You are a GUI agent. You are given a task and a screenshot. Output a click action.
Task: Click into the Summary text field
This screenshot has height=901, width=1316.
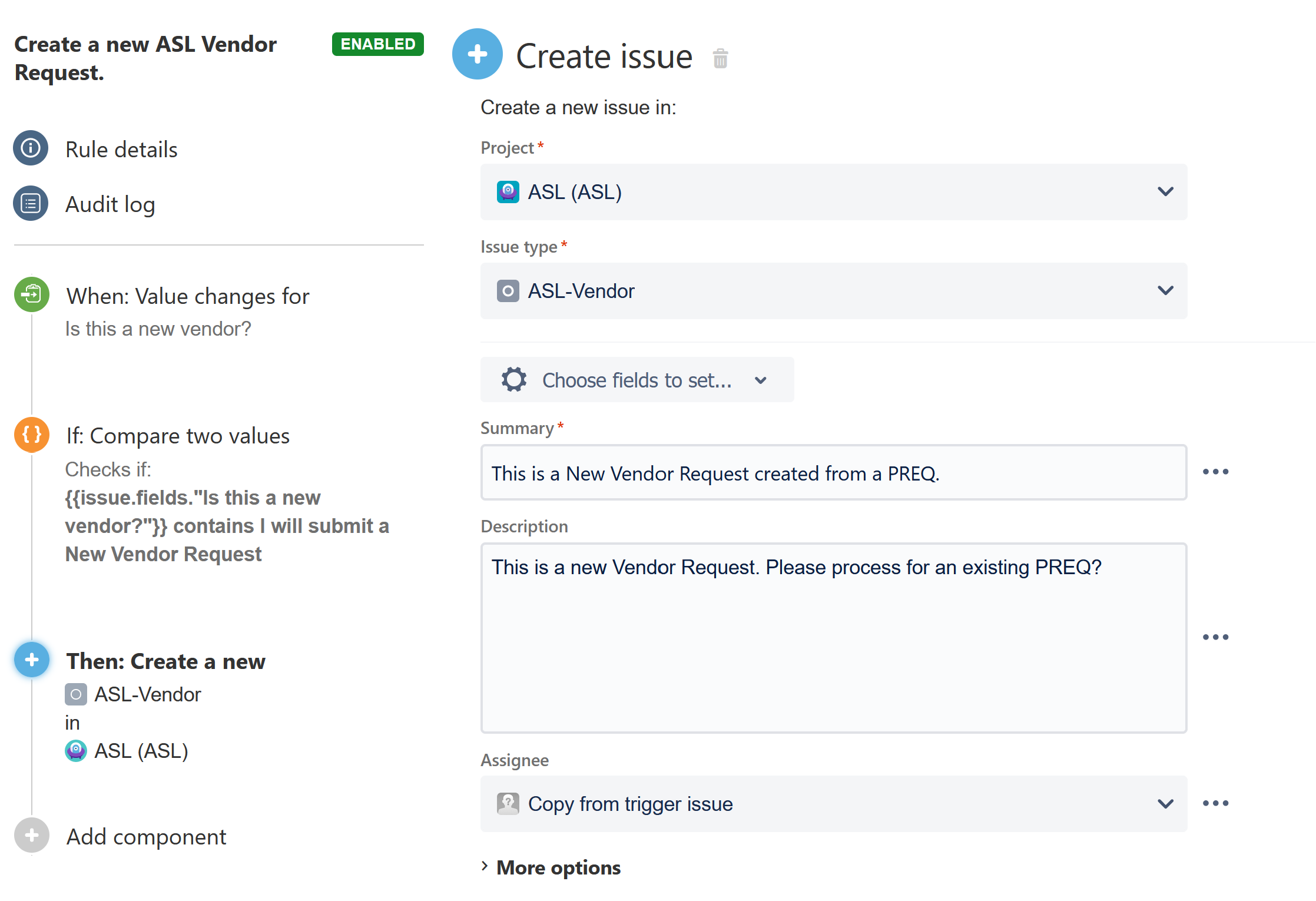pos(834,473)
